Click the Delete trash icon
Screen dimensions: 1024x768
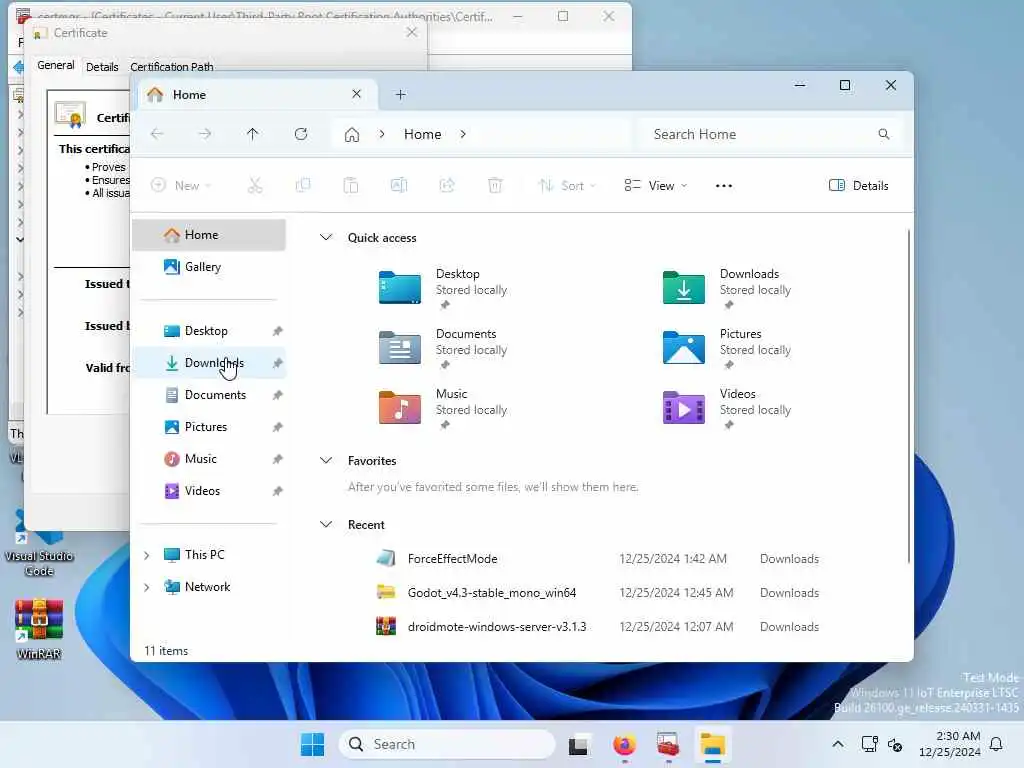pos(495,186)
